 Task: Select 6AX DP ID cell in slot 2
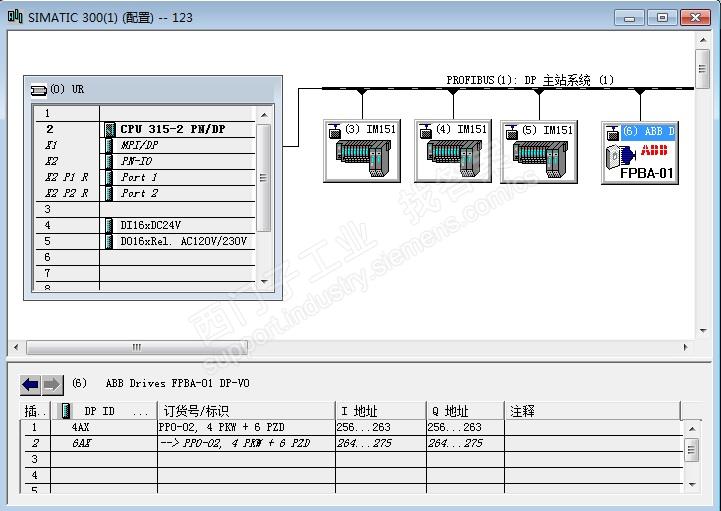pyautogui.click(x=104, y=443)
